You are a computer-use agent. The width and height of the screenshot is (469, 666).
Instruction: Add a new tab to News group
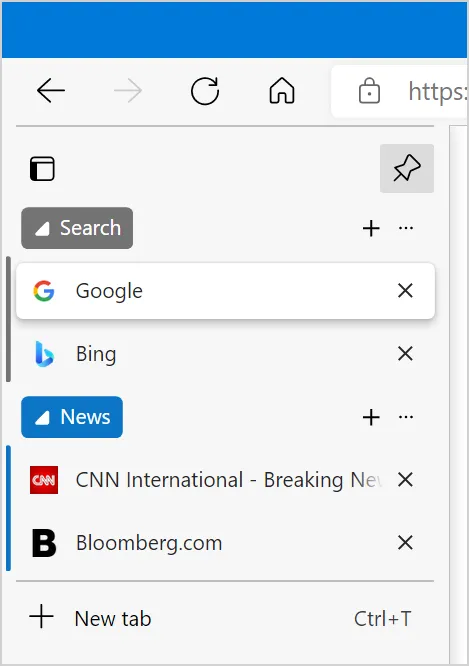pyautogui.click(x=371, y=417)
